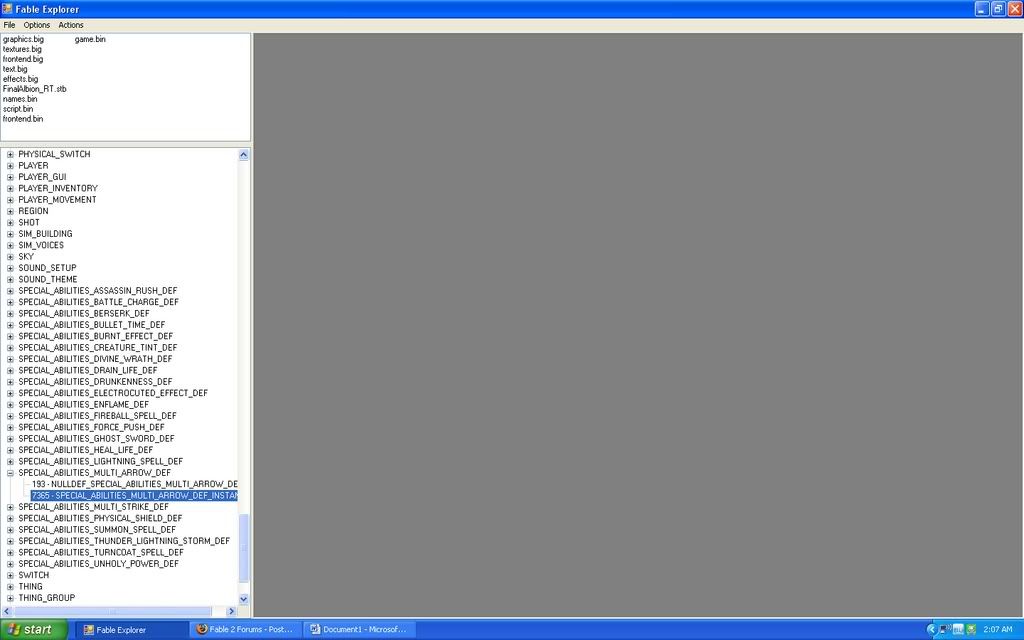Expand the REGION tree node

(x=10, y=212)
